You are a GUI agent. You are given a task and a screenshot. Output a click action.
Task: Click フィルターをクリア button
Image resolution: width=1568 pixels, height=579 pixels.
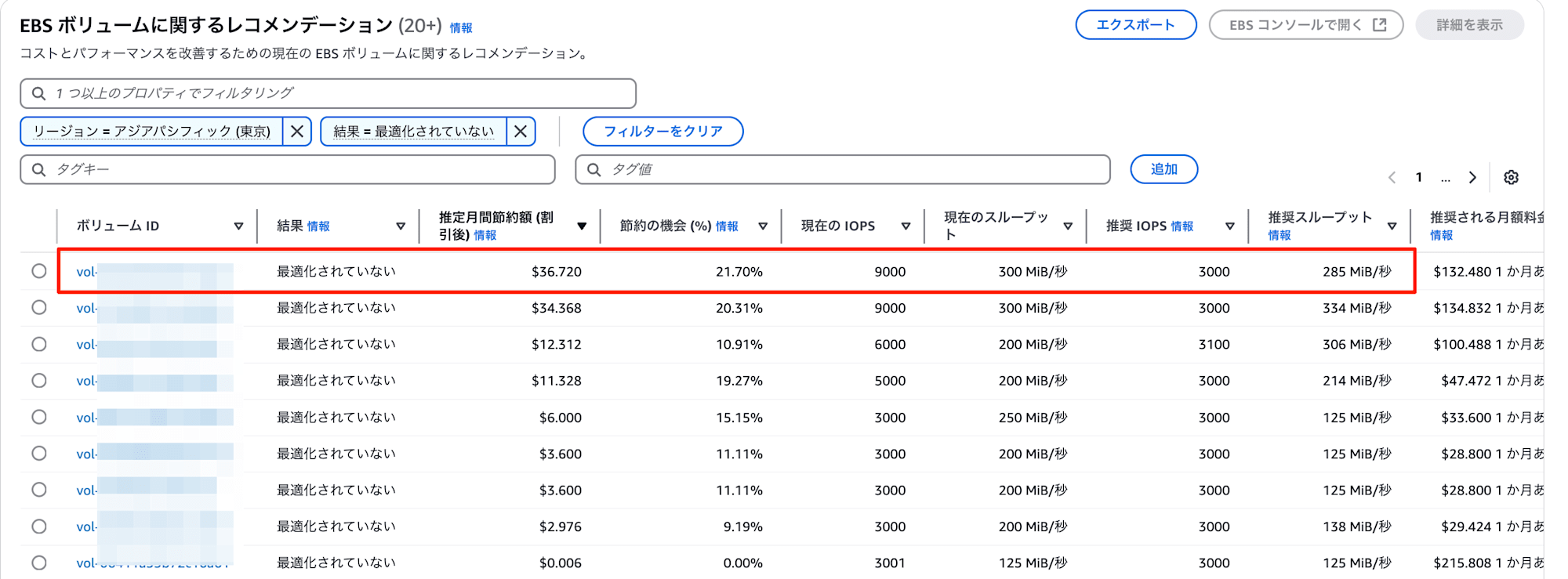click(663, 132)
